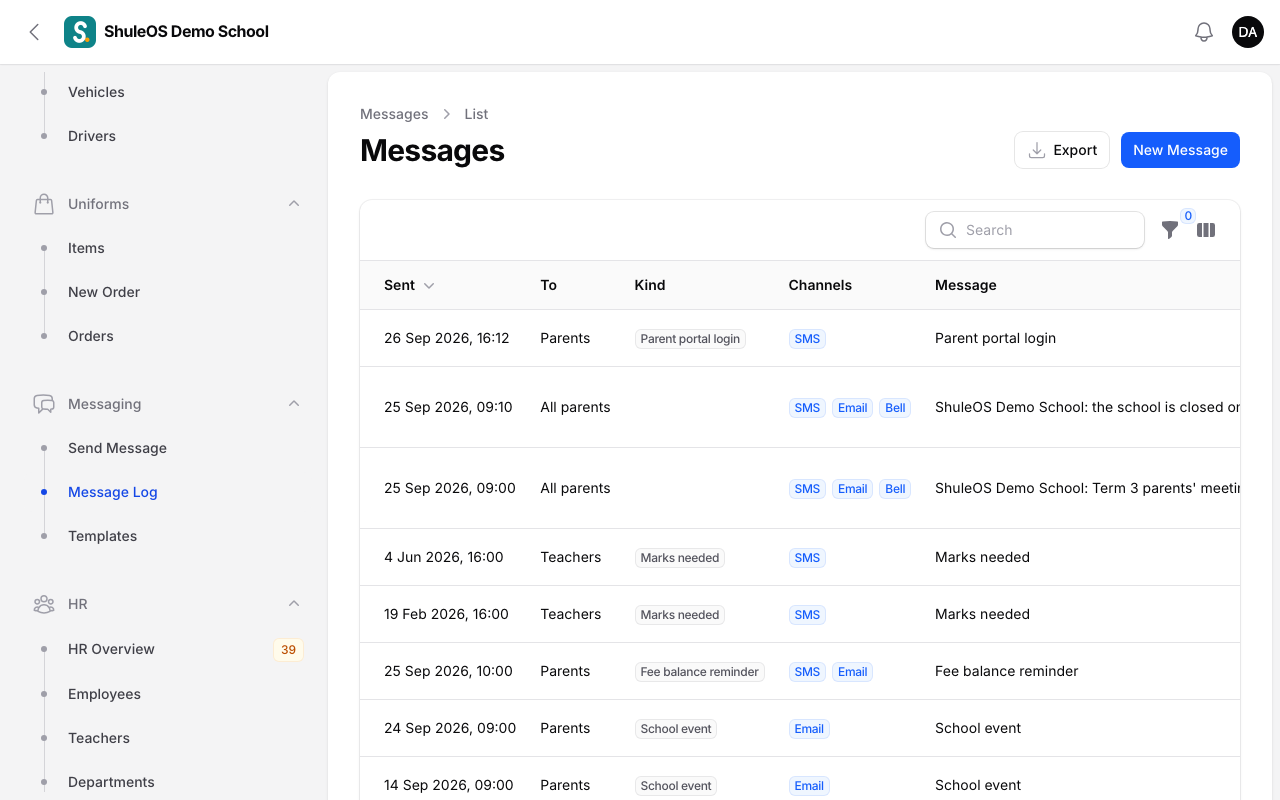This screenshot has height=800, width=1280.
Task: Open Drivers in the sidebar
Action: (92, 136)
